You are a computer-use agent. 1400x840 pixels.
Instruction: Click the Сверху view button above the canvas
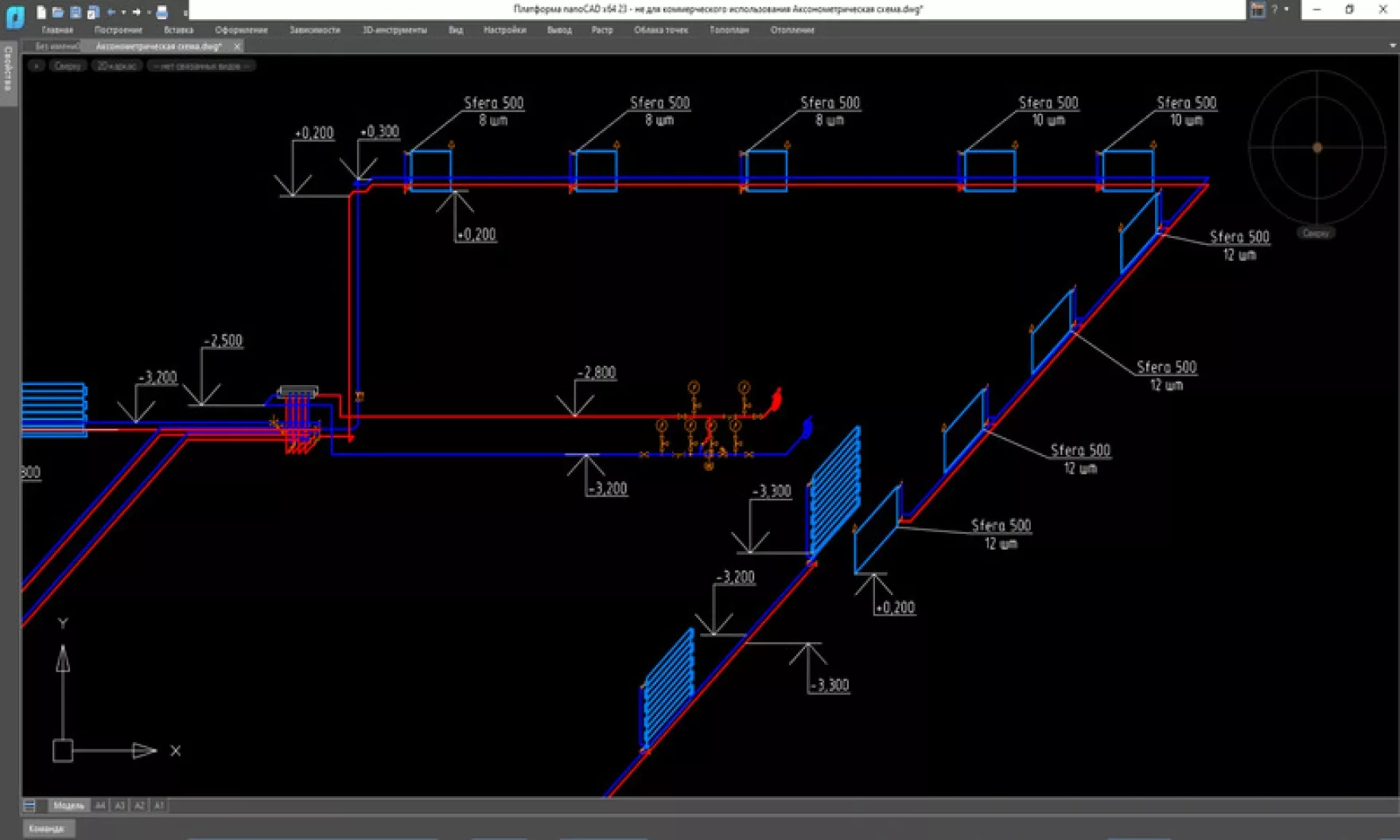pos(68,65)
